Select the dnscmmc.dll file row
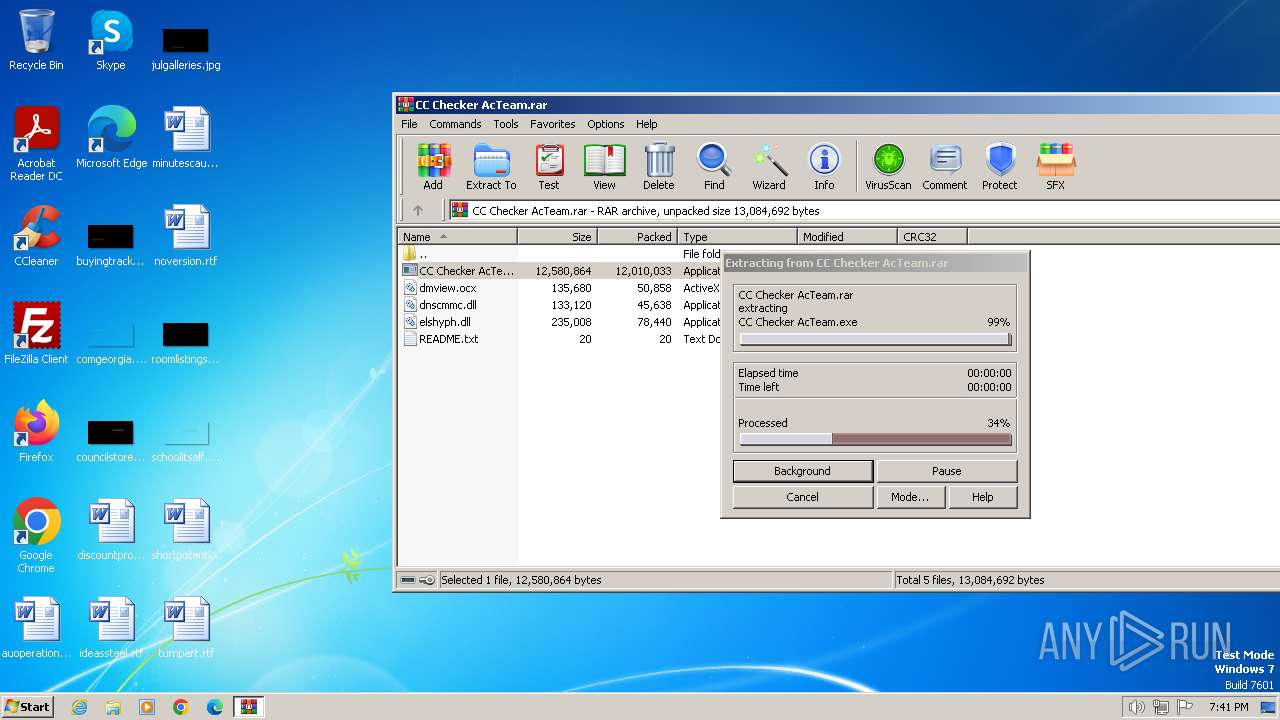This screenshot has width=1280, height=720. click(x=560, y=305)
